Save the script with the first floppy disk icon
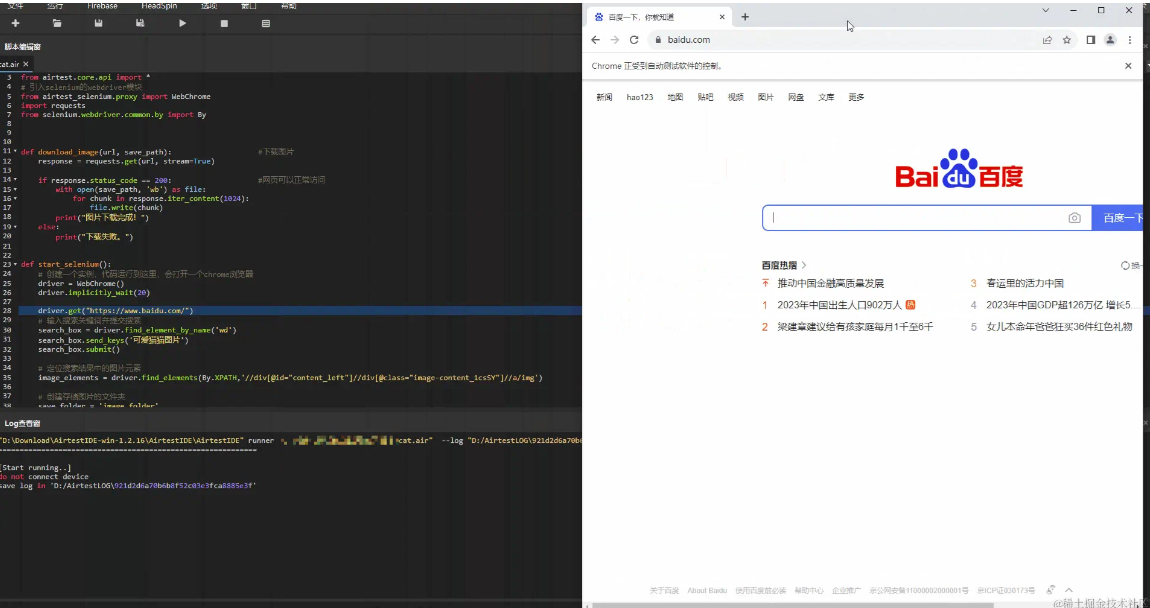The image size is (1150, 608). (x=98, y=23)
